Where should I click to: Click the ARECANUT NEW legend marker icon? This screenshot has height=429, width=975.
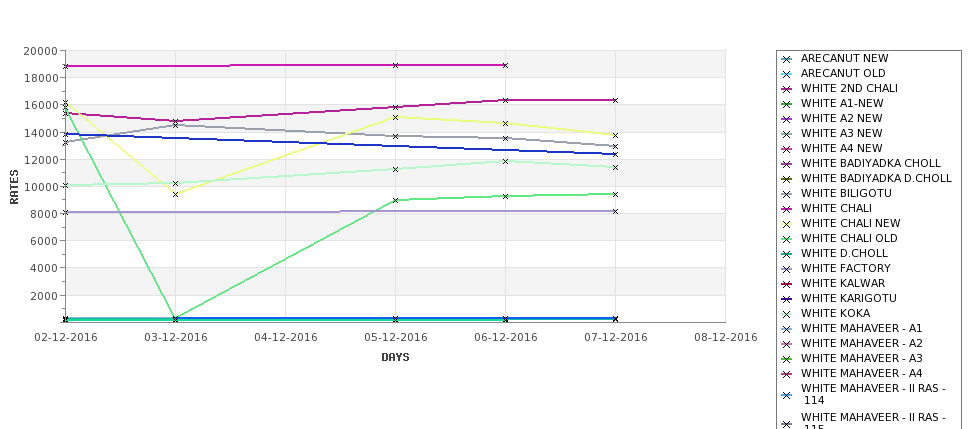click(x=787, y=59)
